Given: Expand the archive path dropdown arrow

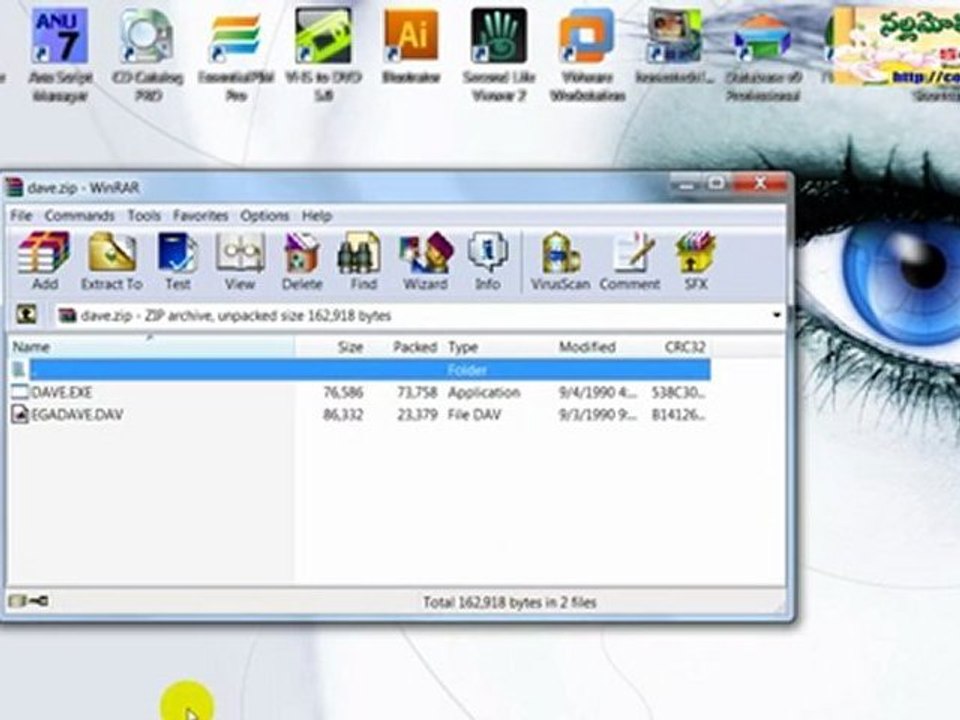Looking at the screenshot, I should [776, 315].
